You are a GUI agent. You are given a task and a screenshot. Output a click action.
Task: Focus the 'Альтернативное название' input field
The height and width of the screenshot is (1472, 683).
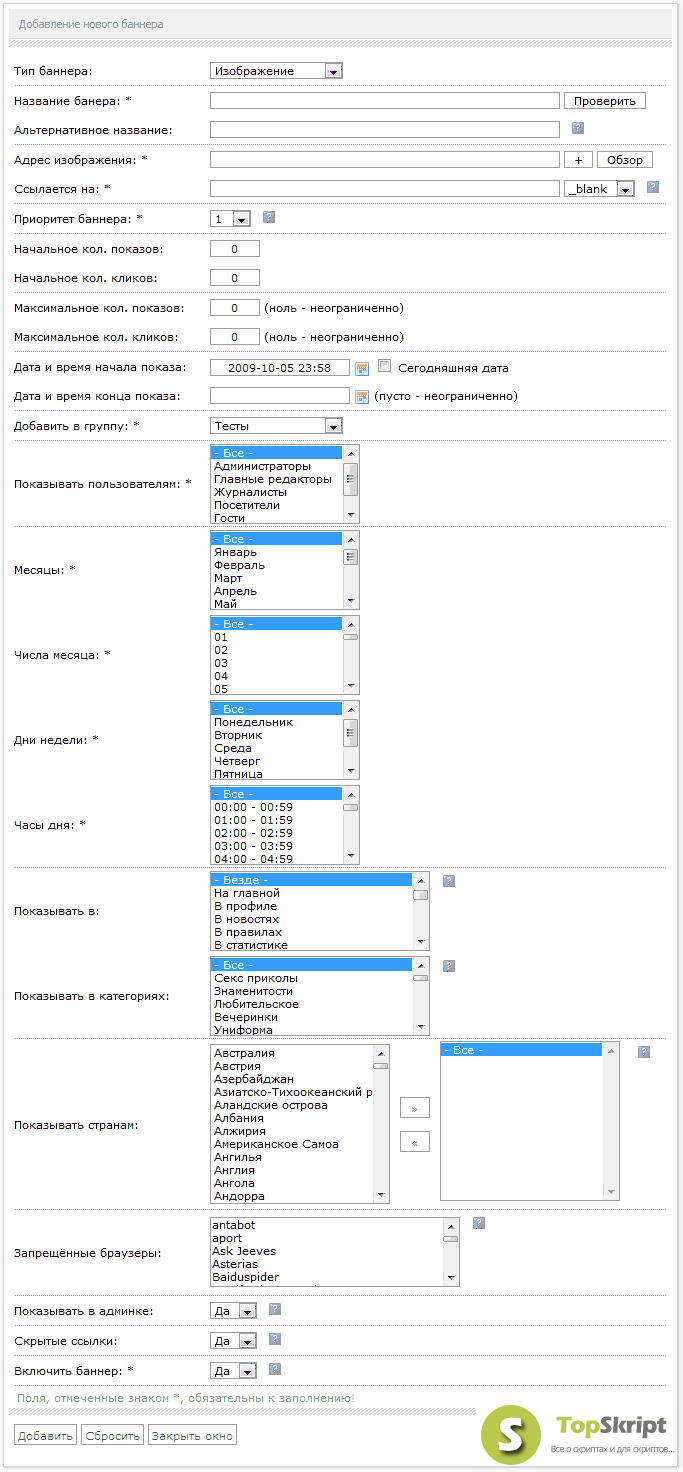pyautogui.click(x=385, y=129)
